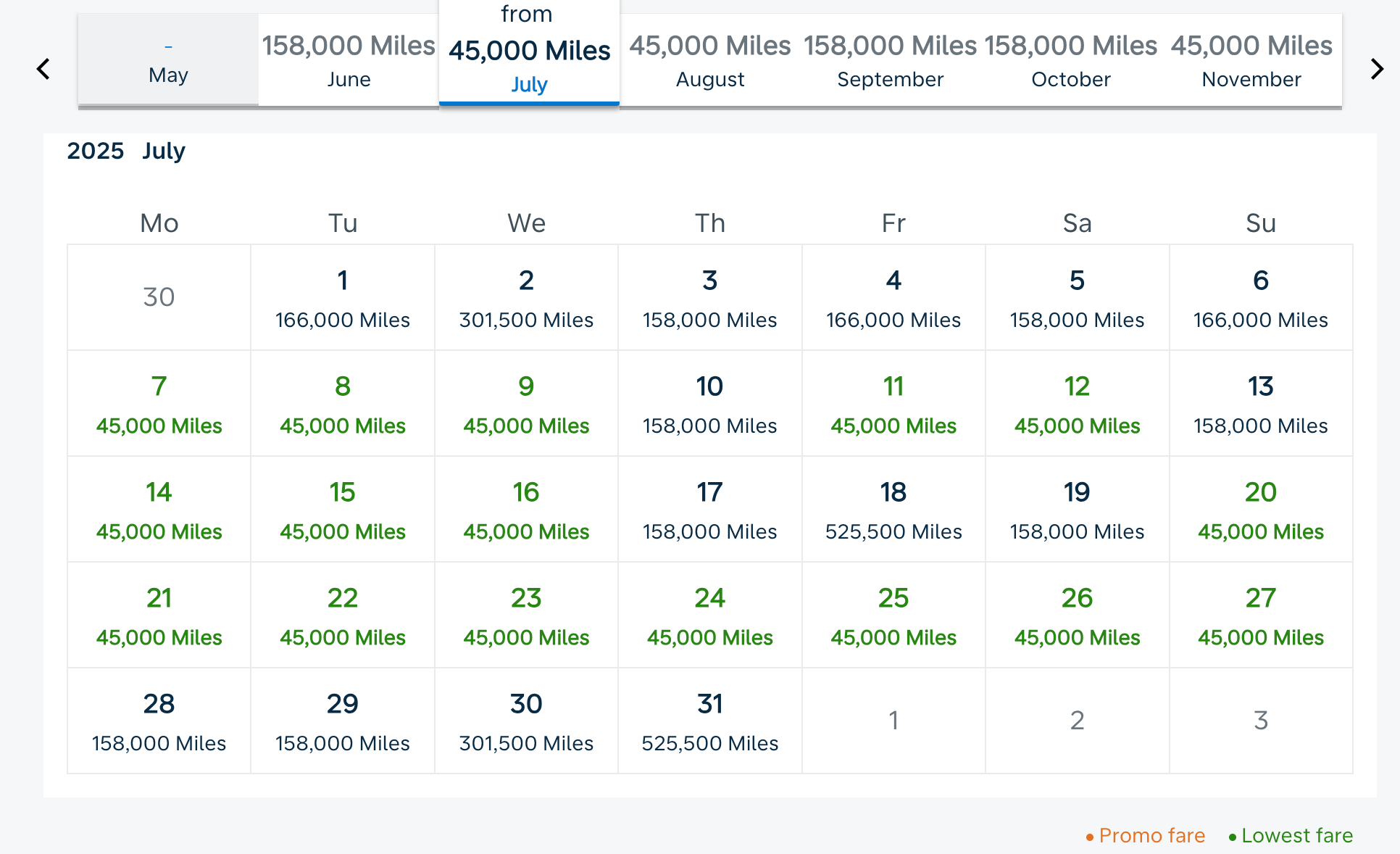Image resolution: width=1400 pixels, height=854 pixels.
Task: Choose the October 158,000 Miles tab
Action: 1070,61
